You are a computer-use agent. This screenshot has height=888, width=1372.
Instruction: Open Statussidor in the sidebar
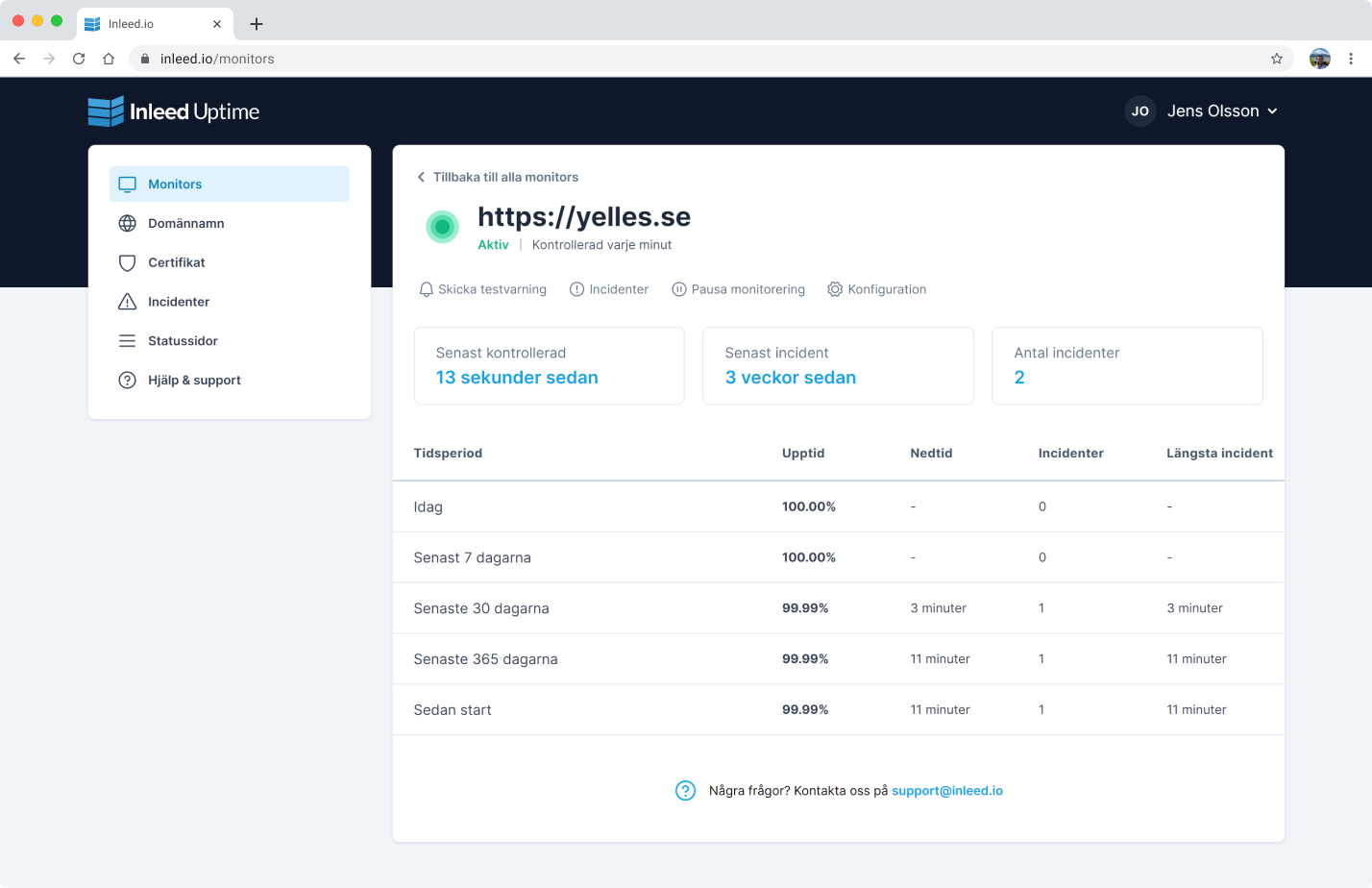coord(183,341)
